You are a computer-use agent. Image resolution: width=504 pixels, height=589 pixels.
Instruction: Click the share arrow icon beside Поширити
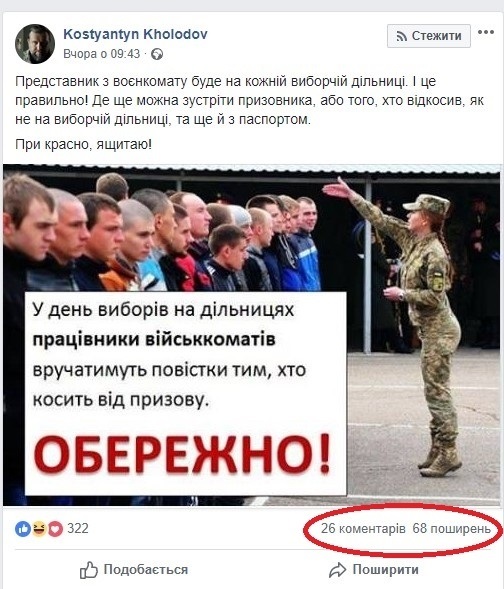pos(337,570)
